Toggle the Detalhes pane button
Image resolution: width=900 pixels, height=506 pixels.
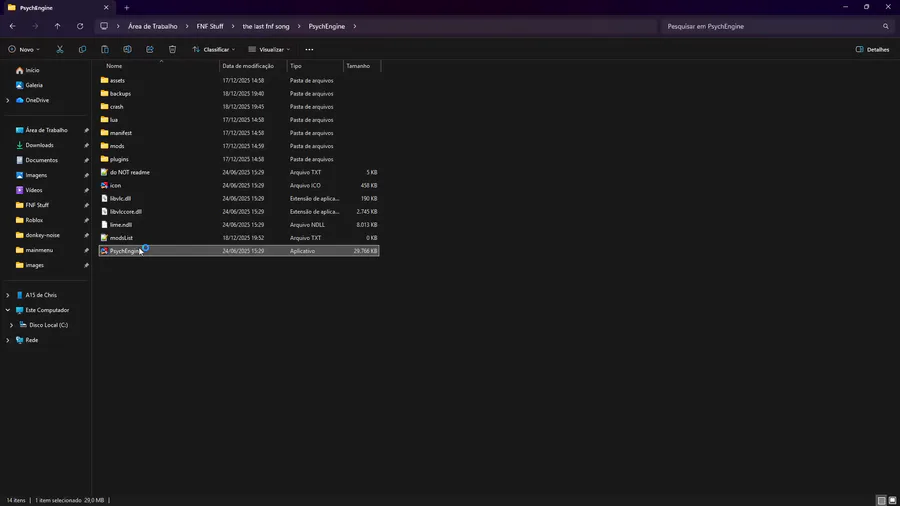pyautogui.click(x=872, y=49)
